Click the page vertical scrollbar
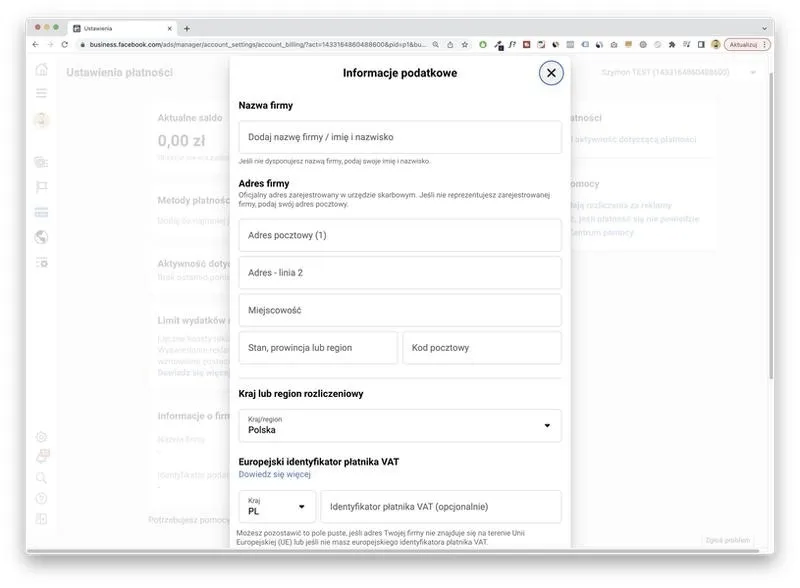Viewport: 800px width, 588px height. click(771, 225)
